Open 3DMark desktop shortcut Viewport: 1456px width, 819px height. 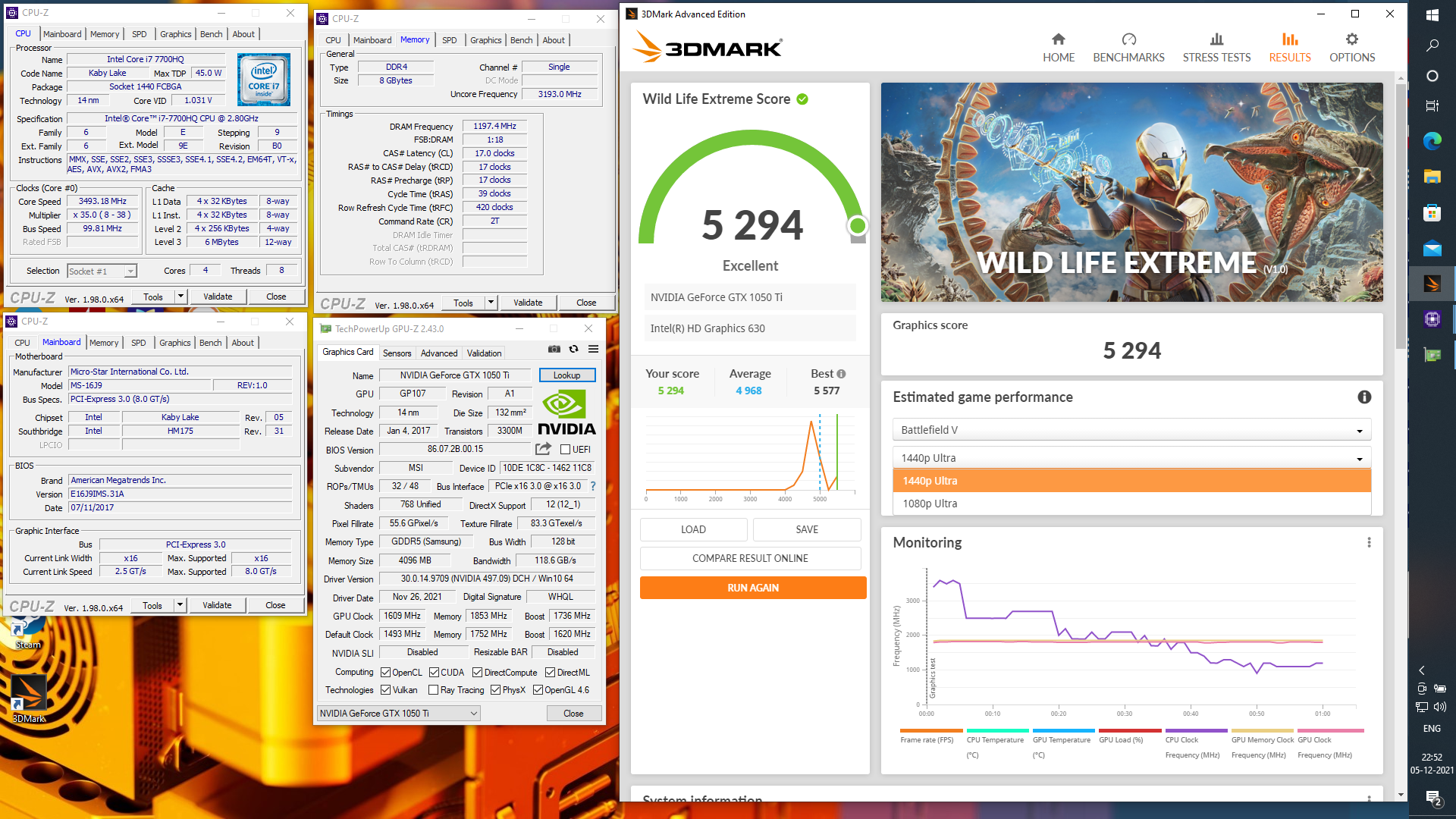tap(29, 699)
